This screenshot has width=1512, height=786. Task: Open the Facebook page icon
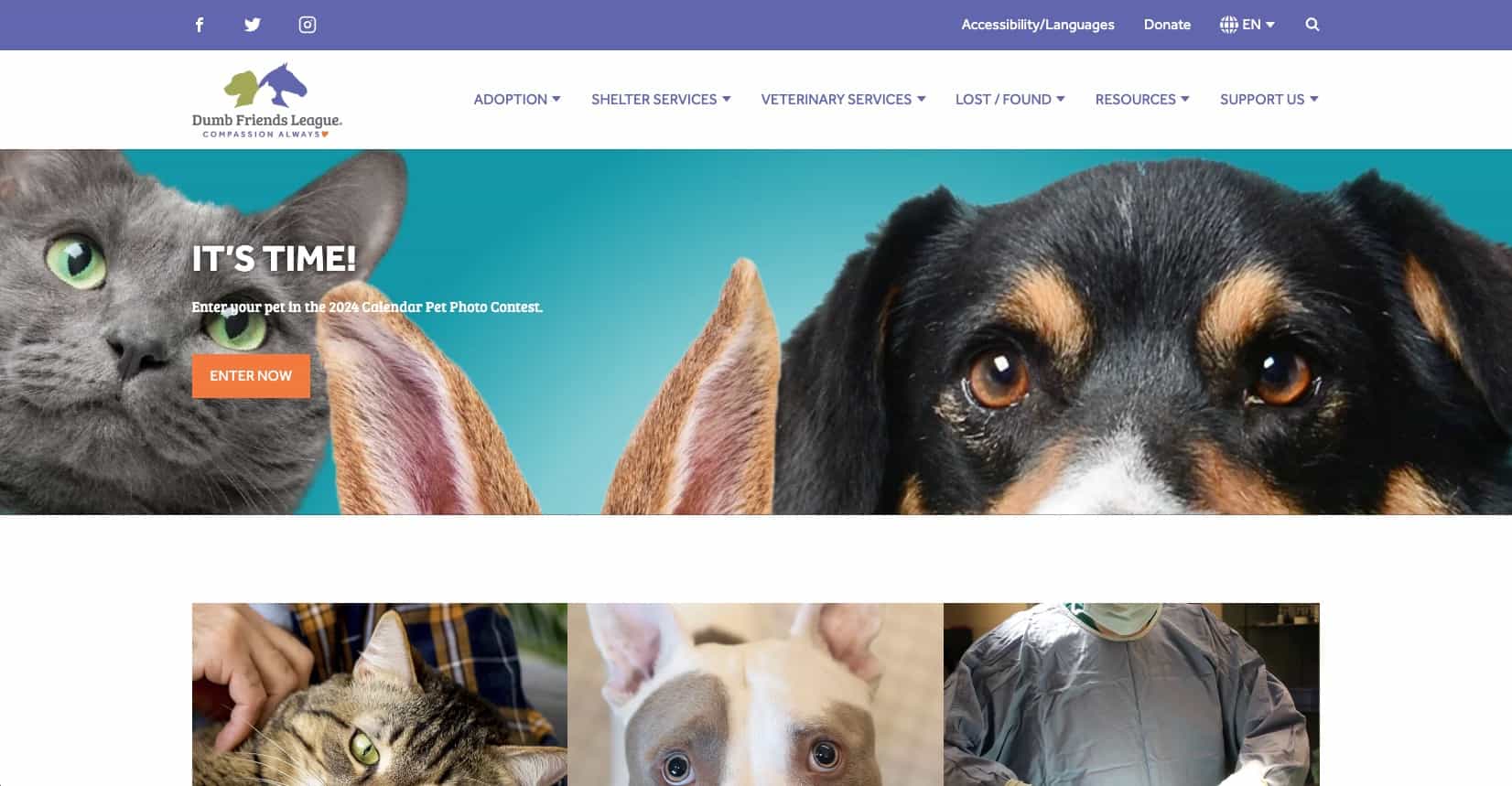(200, 25)
